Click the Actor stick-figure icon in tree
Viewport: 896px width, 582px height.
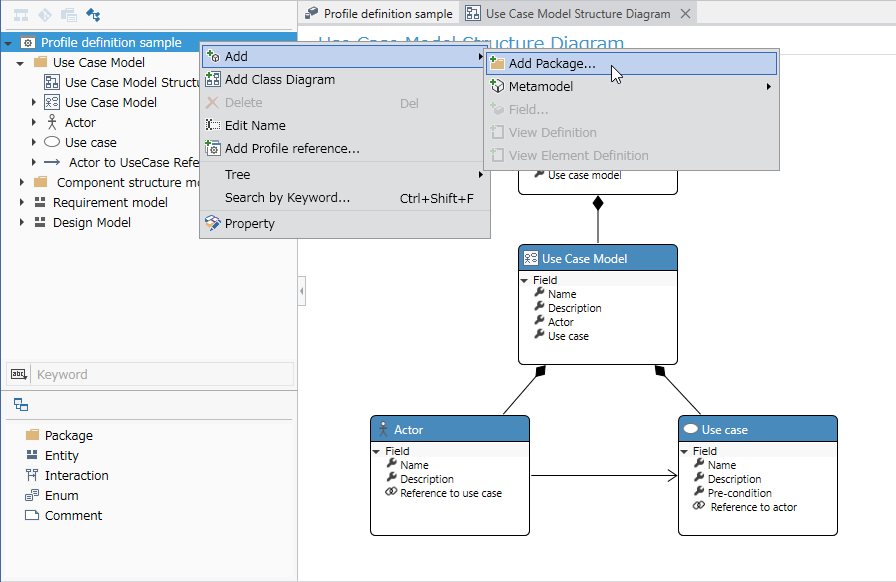click(52, 122)
